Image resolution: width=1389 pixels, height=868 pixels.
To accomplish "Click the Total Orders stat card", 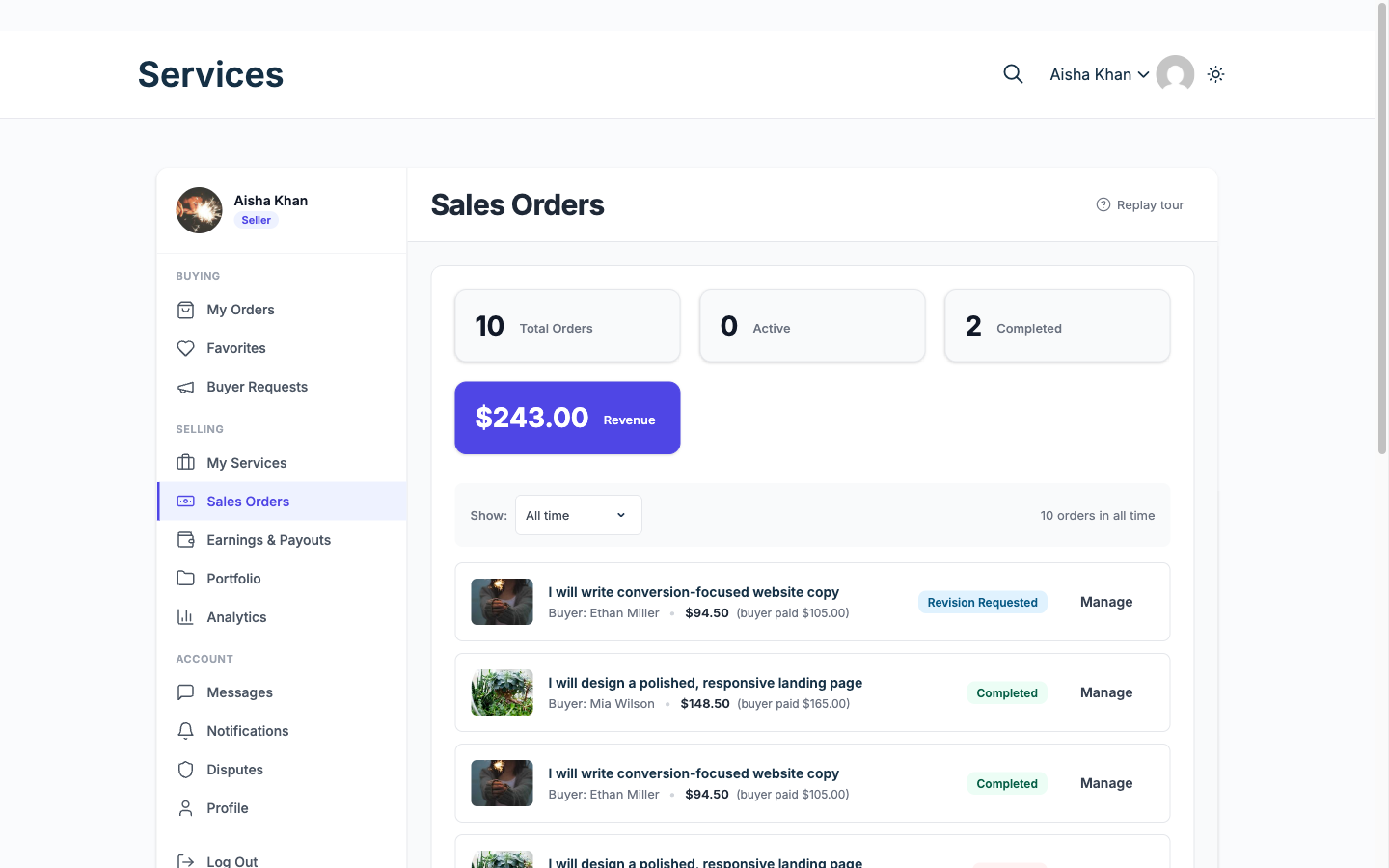I will point(567,326).
